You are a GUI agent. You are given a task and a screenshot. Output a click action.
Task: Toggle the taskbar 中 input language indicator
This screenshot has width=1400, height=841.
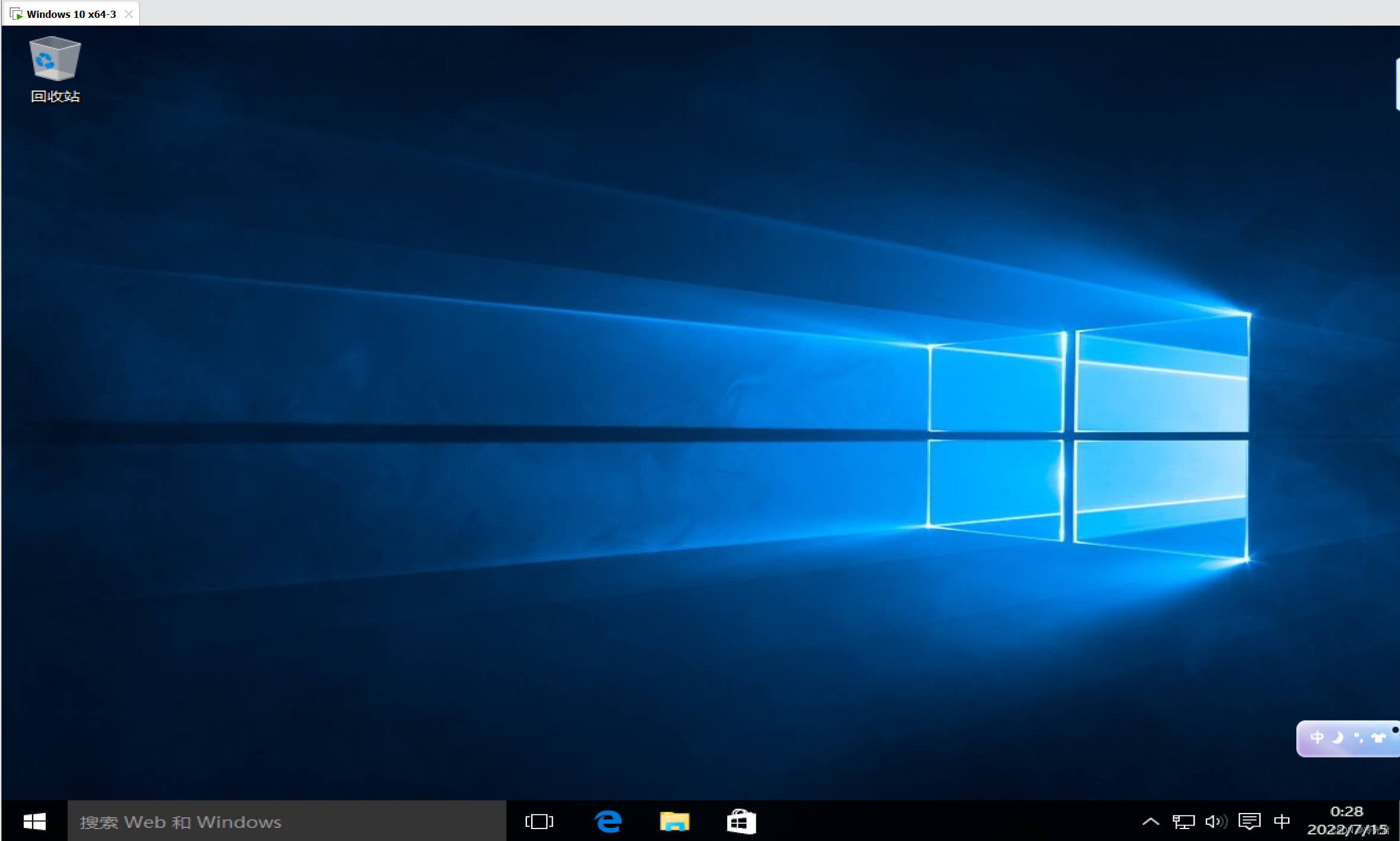1281,822
